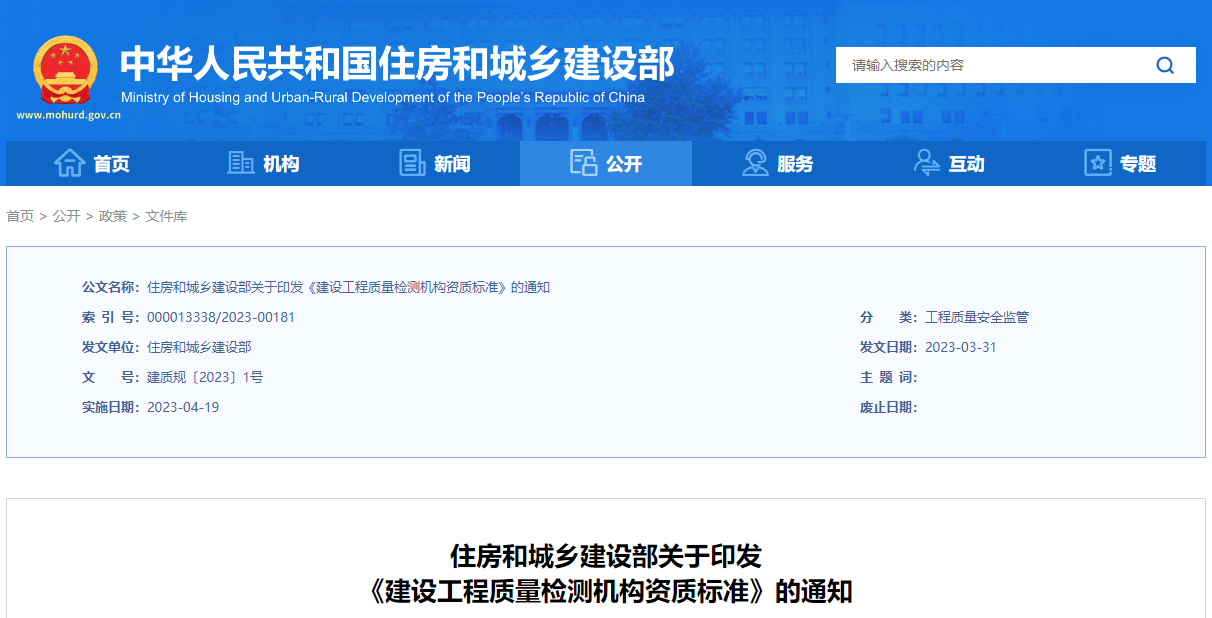1212x618 pixels.
Task: Click 住房和城乡建设部 issuing unit value
Action: [x=199, y=347]
